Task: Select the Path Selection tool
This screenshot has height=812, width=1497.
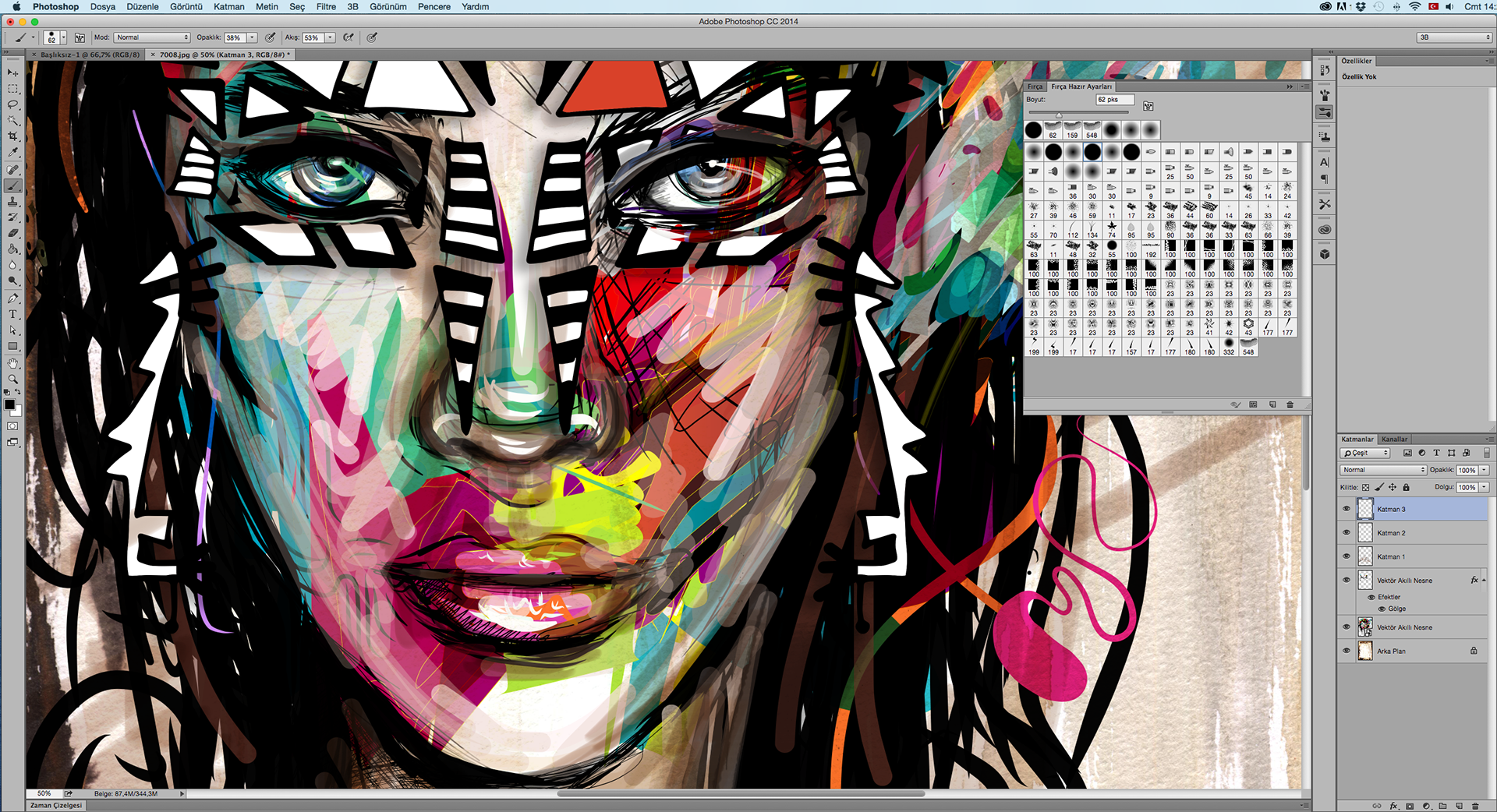Action: click(12, 330)
